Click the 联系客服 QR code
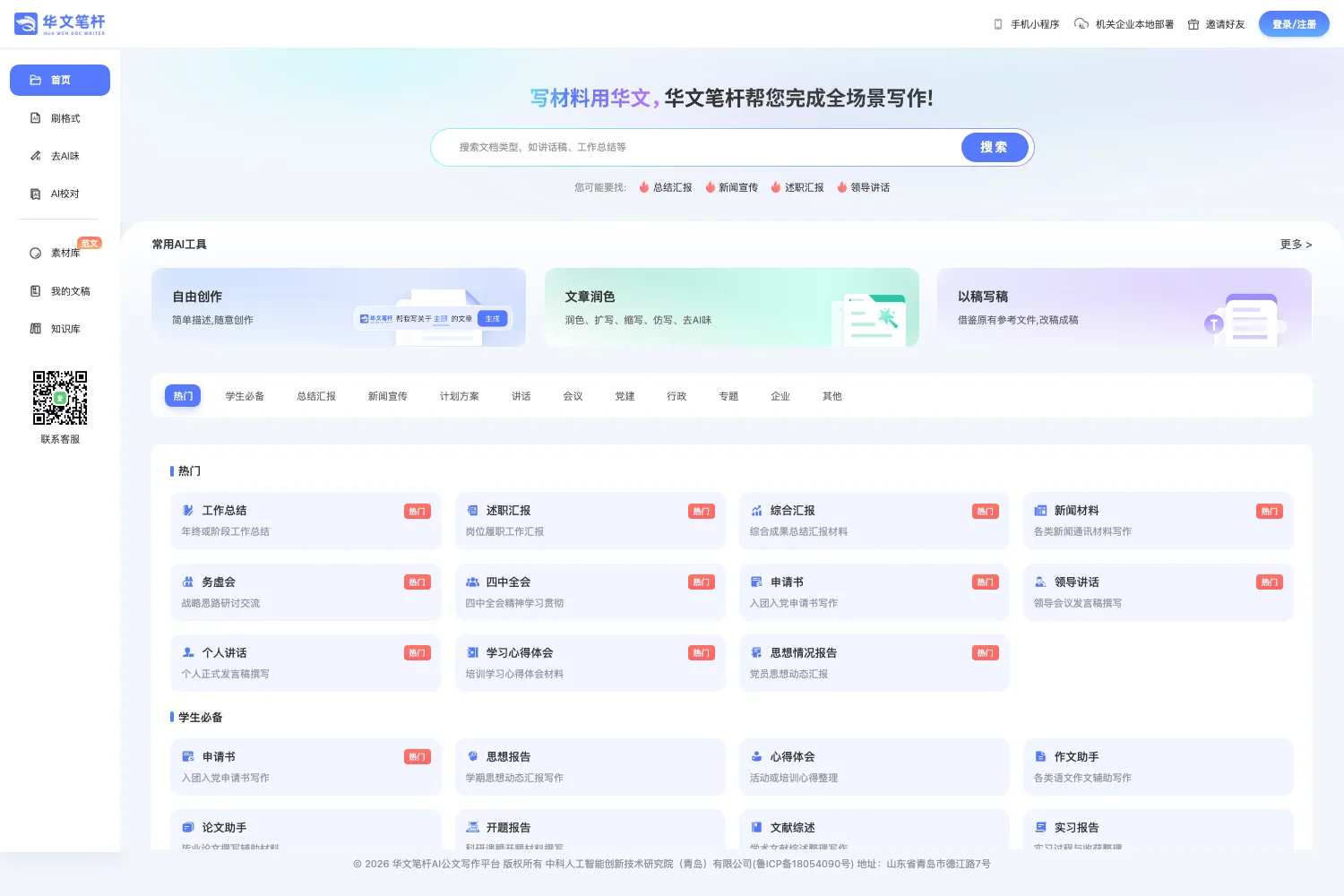Screen dimensions: 1344x896 tap(60, 397)
